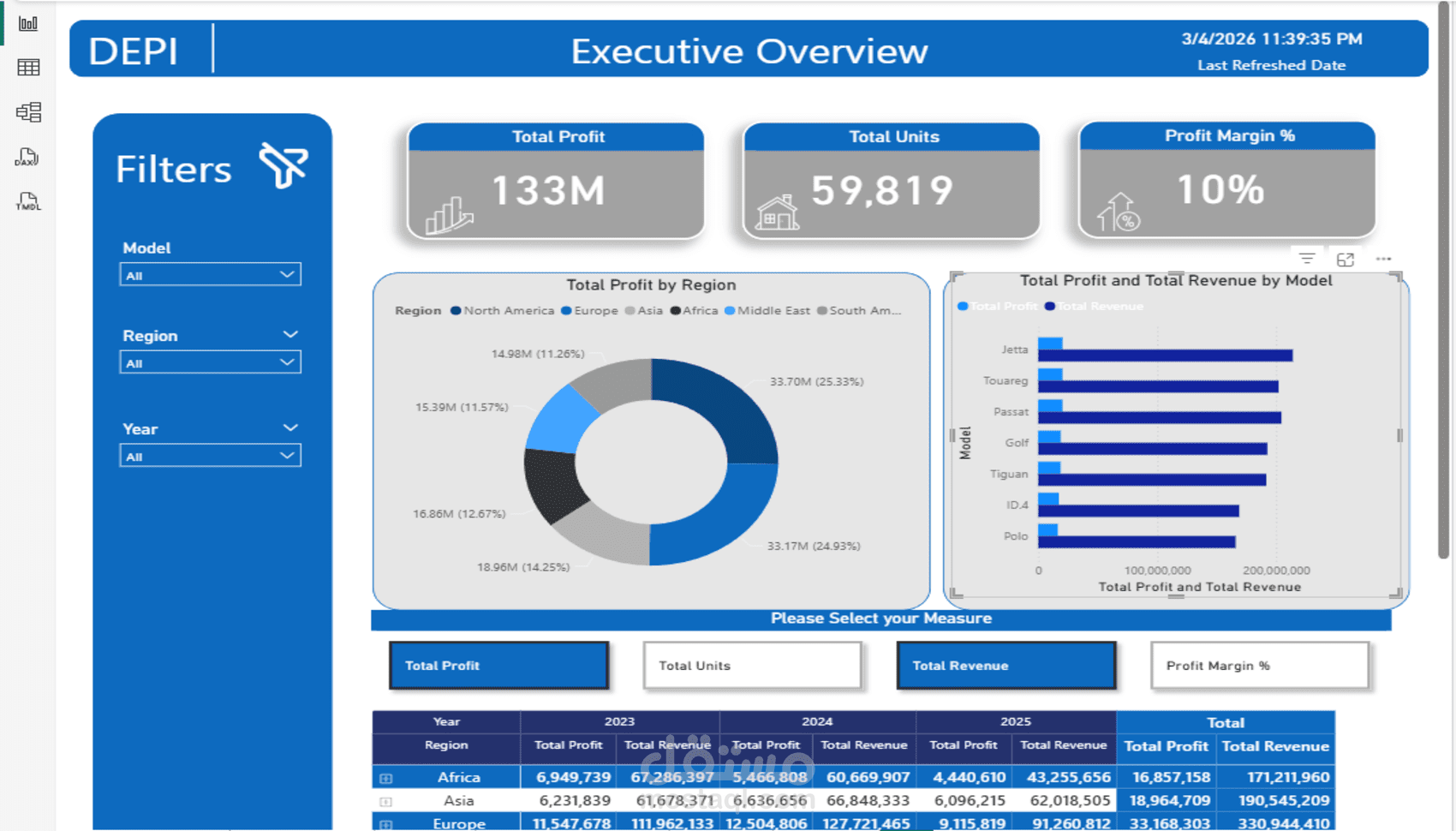
Task: Click Total Revenue legend in bar chart
Action: 1094,307
